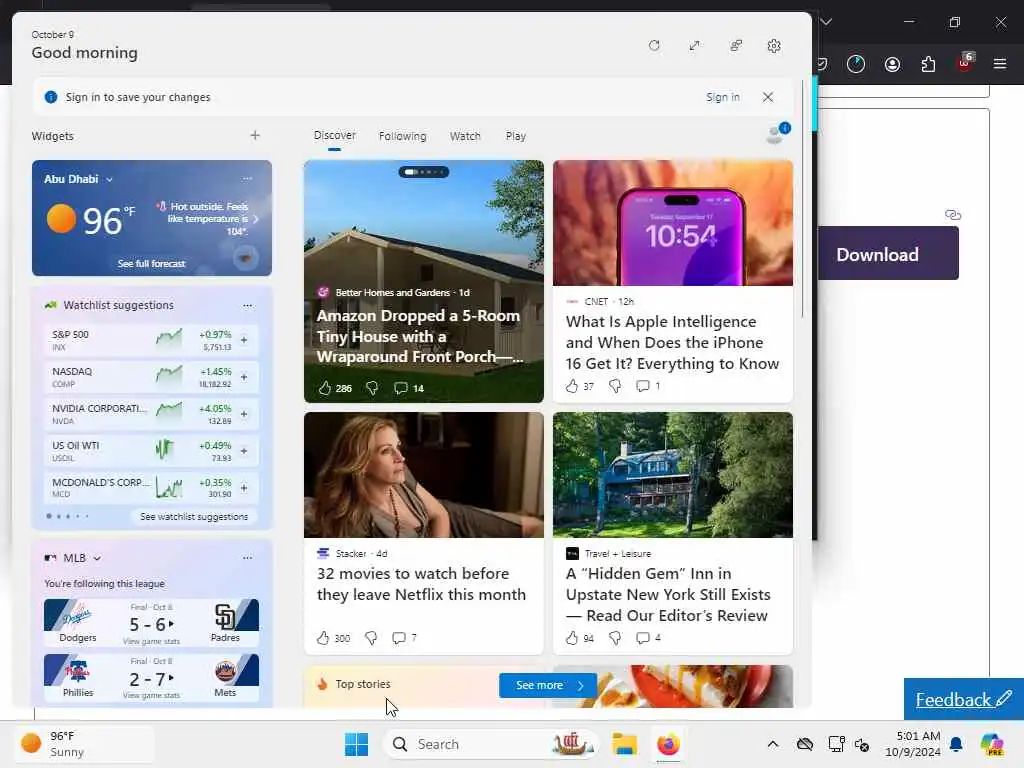Open Firefox account icon in toolbar
The width and height of the screenshot is (1024, 768).
coord(892,64)
